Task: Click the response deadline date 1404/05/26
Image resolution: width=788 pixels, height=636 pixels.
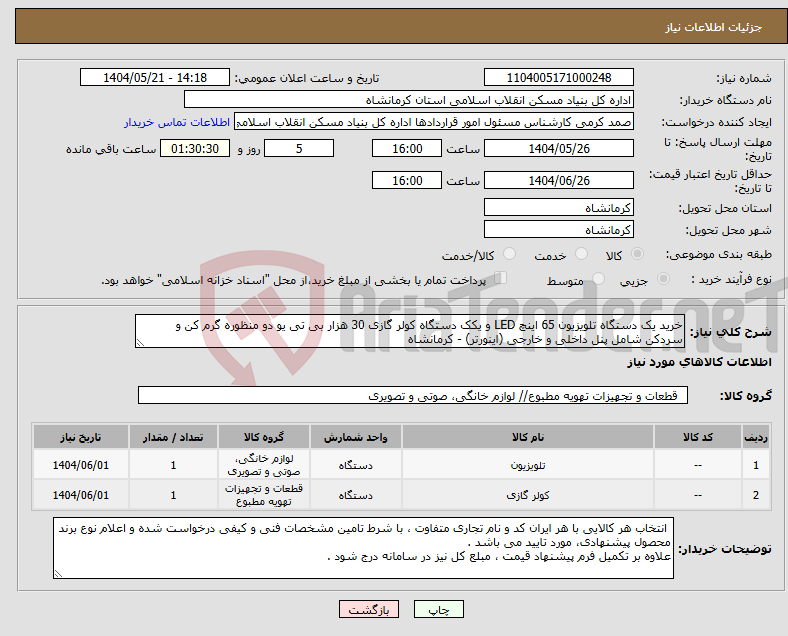Action: click(559, 149)
